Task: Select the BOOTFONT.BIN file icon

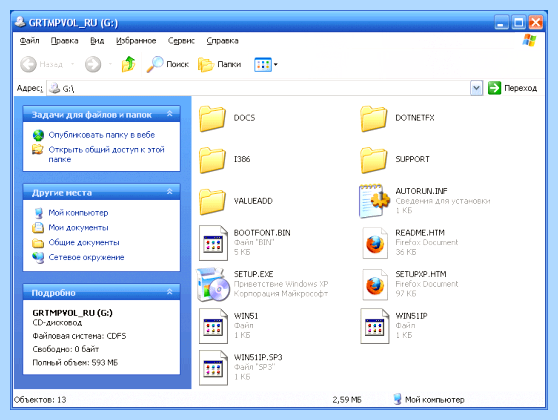Action: tap(213, 243)
